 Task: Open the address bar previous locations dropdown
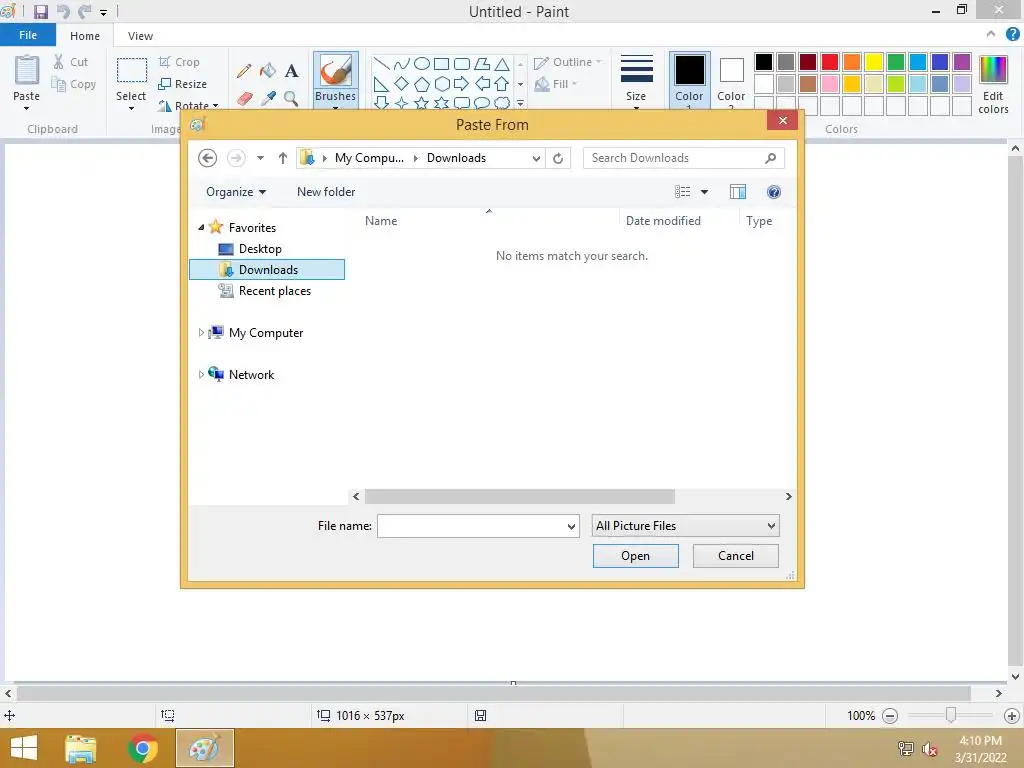(x=536, y=158)
